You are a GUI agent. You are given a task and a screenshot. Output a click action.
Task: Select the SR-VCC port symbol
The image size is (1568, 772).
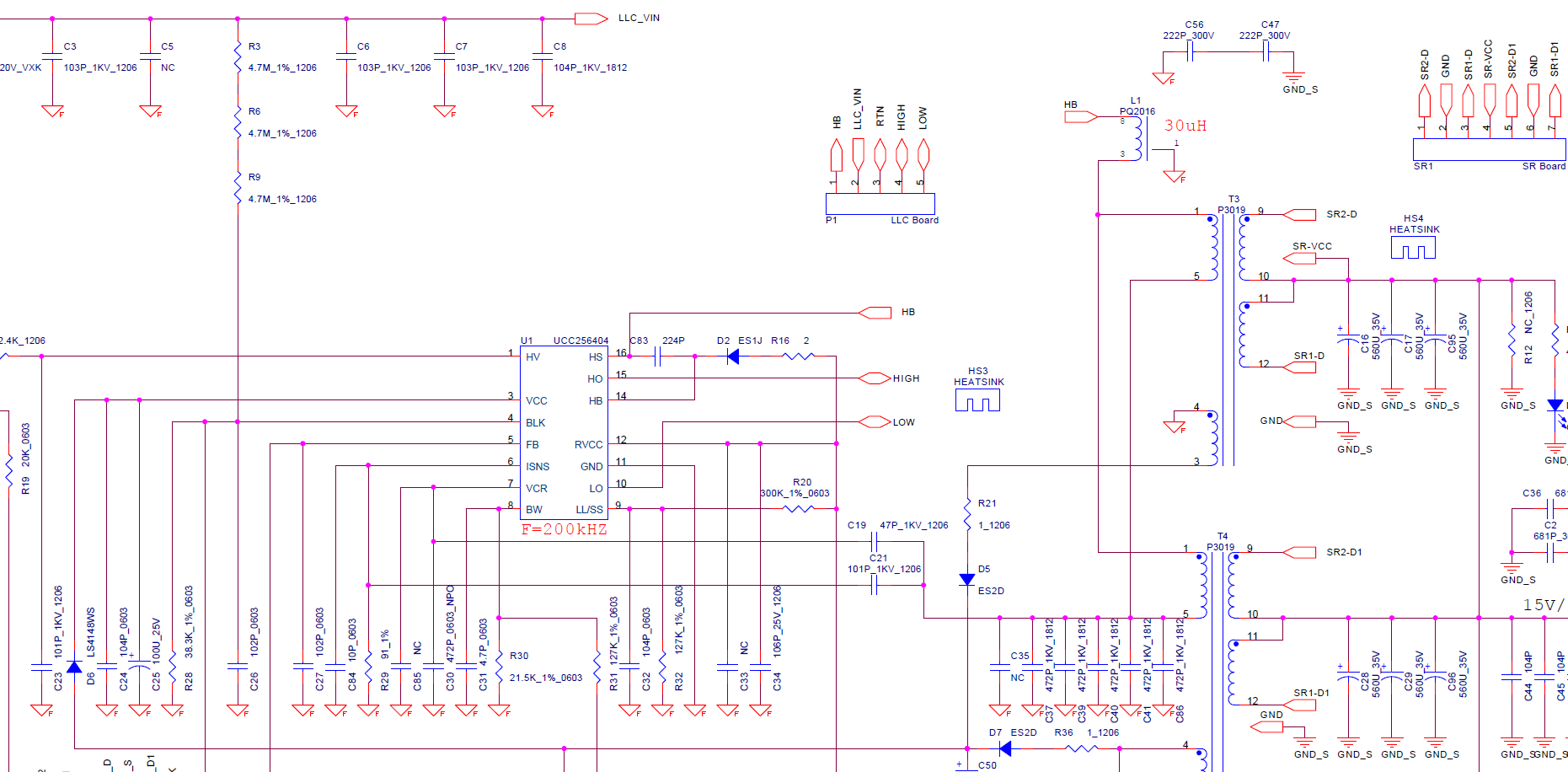pyautogui.click(x=1299, y=258)
